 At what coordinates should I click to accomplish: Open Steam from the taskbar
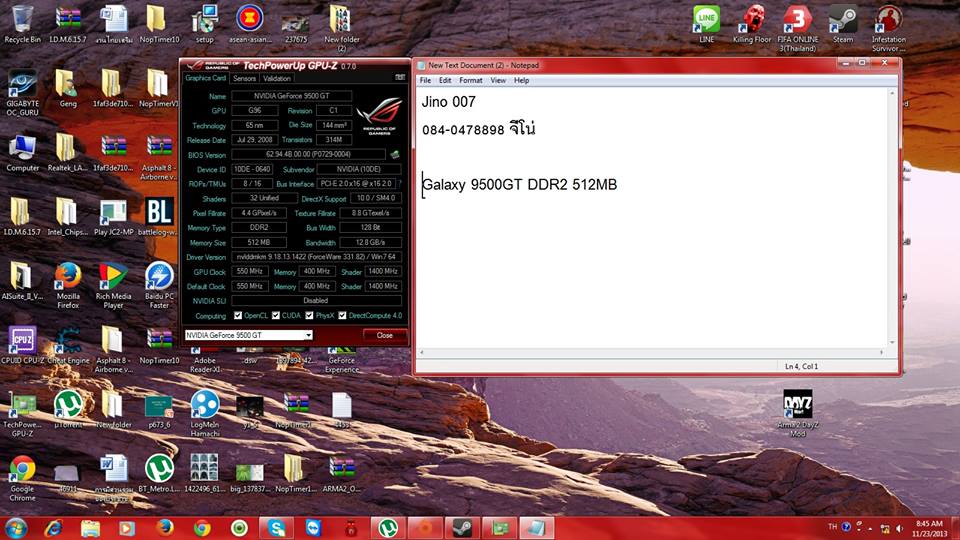coord(462,527)
